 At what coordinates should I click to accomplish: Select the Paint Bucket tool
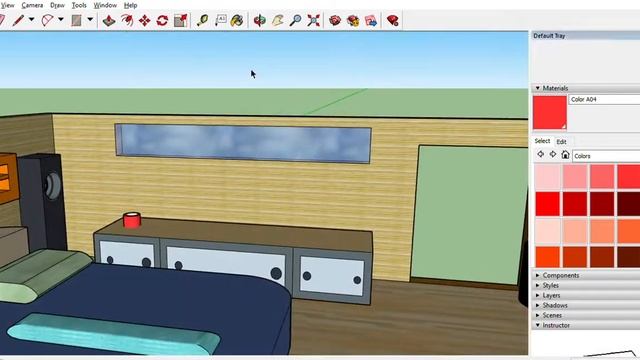(x=237, y=20)
